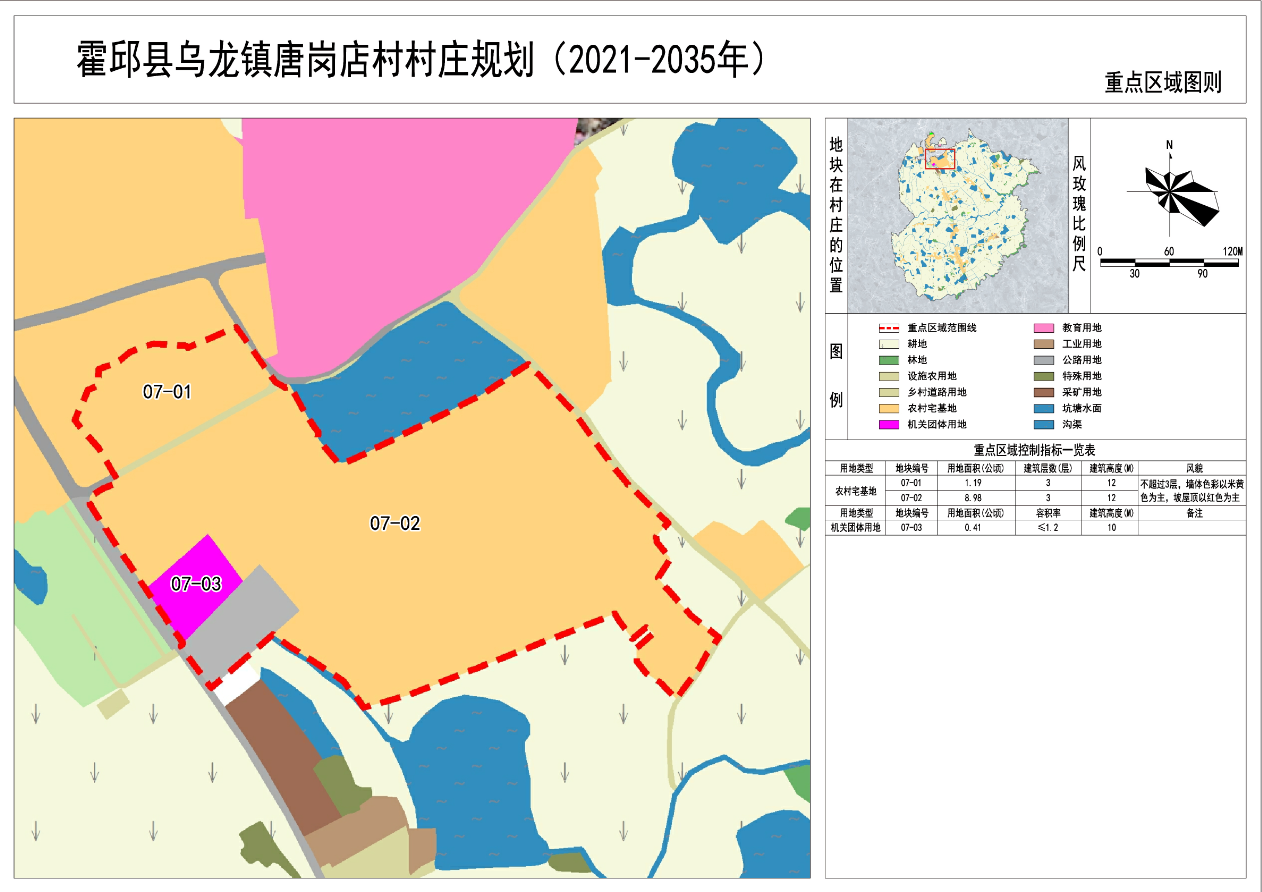This screenshot has height=892, width=1262.
Task: Click the blue 坑塘水面 legend swatch
Action: pos(1046,408)
